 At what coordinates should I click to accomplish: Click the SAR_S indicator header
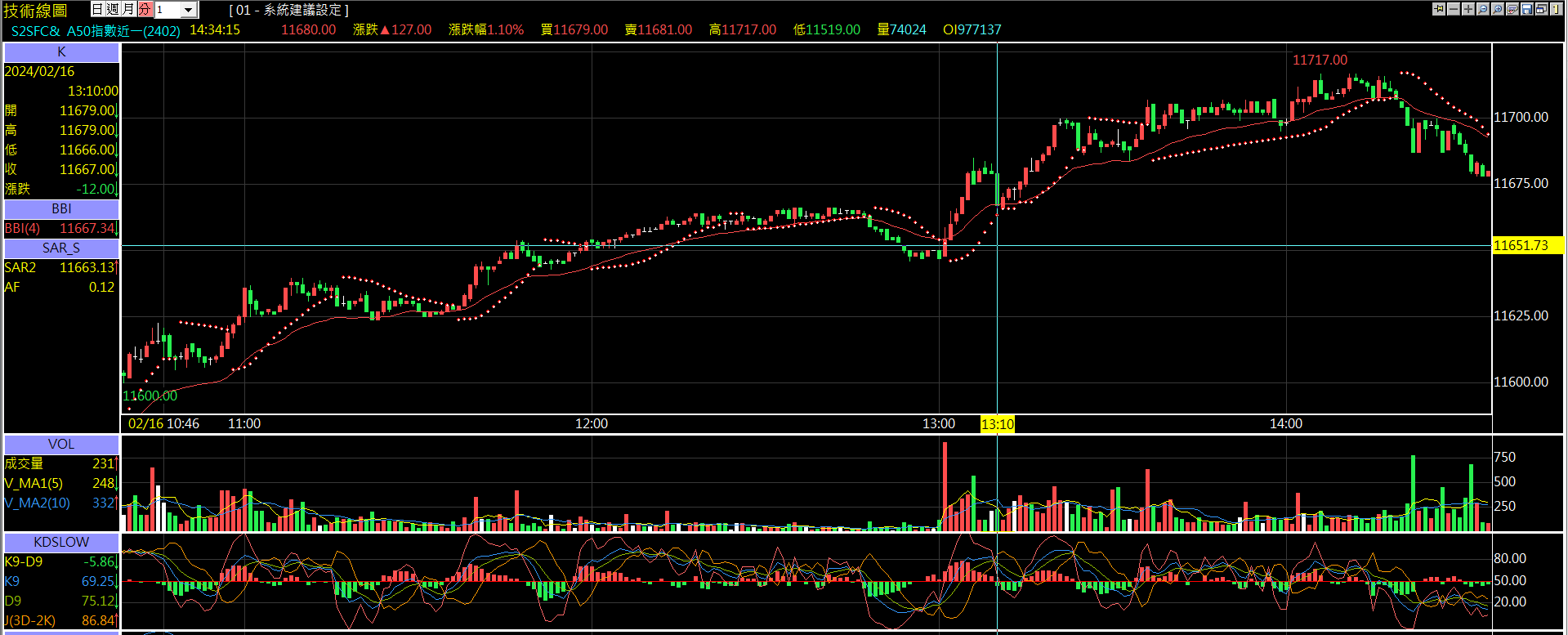[x=61, y=248]
